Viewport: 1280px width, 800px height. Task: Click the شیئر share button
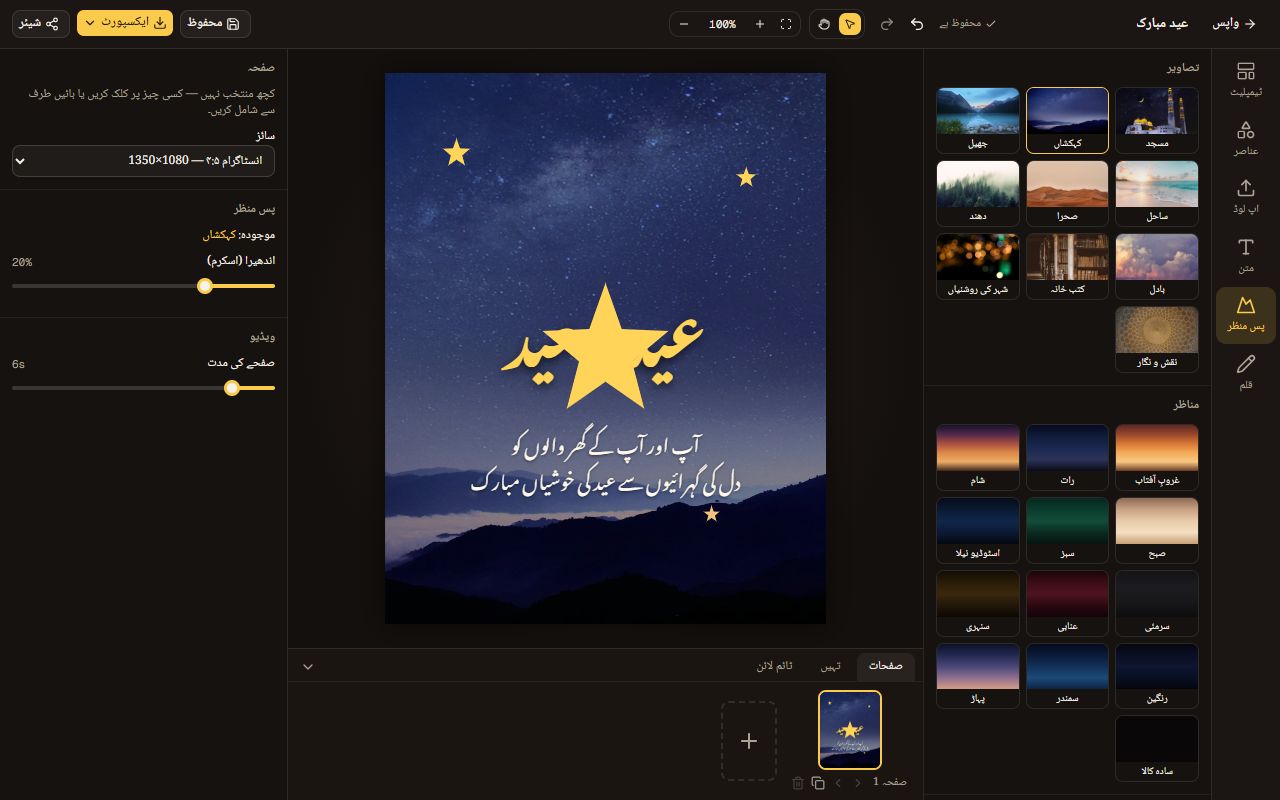pyautogui.click(x=41, y=23)
